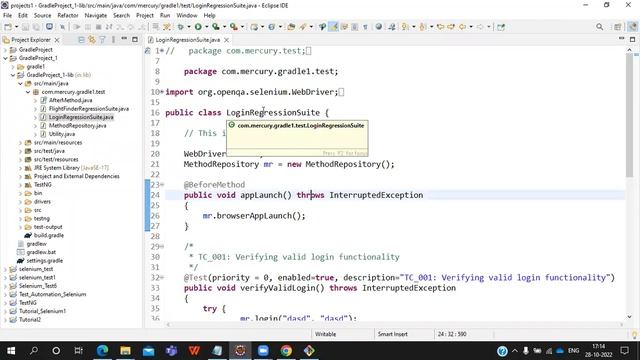This screenshot has width=640, height=360.
Task: Expand the src/test/java source folder
Action: (20, 151)
